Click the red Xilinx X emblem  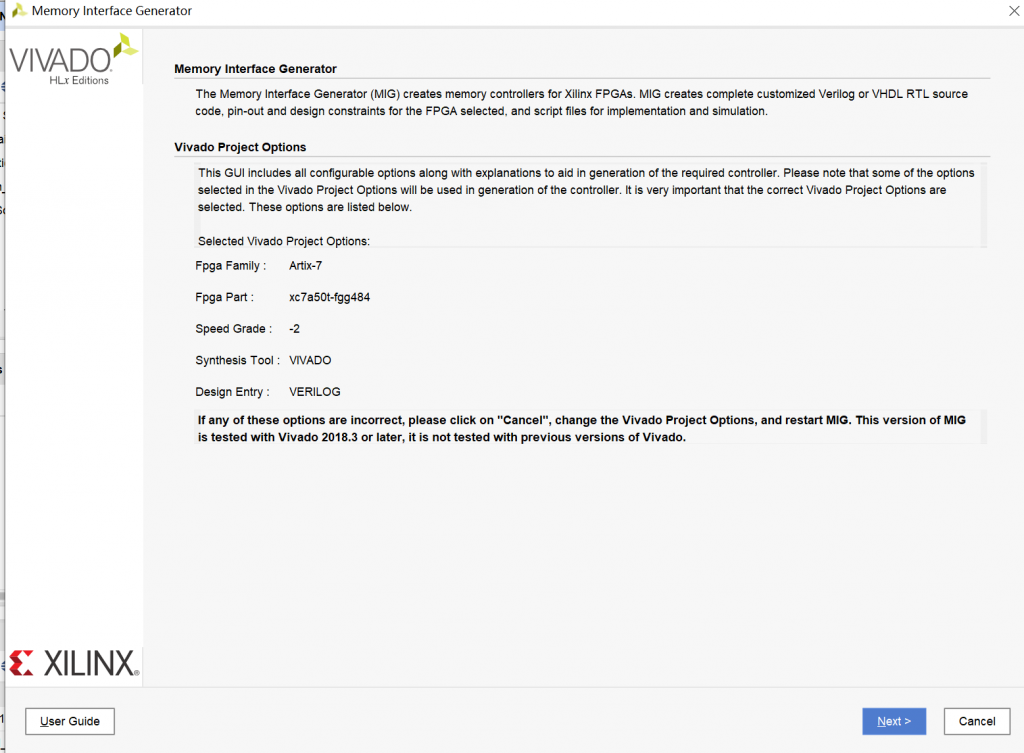[21, 662]
